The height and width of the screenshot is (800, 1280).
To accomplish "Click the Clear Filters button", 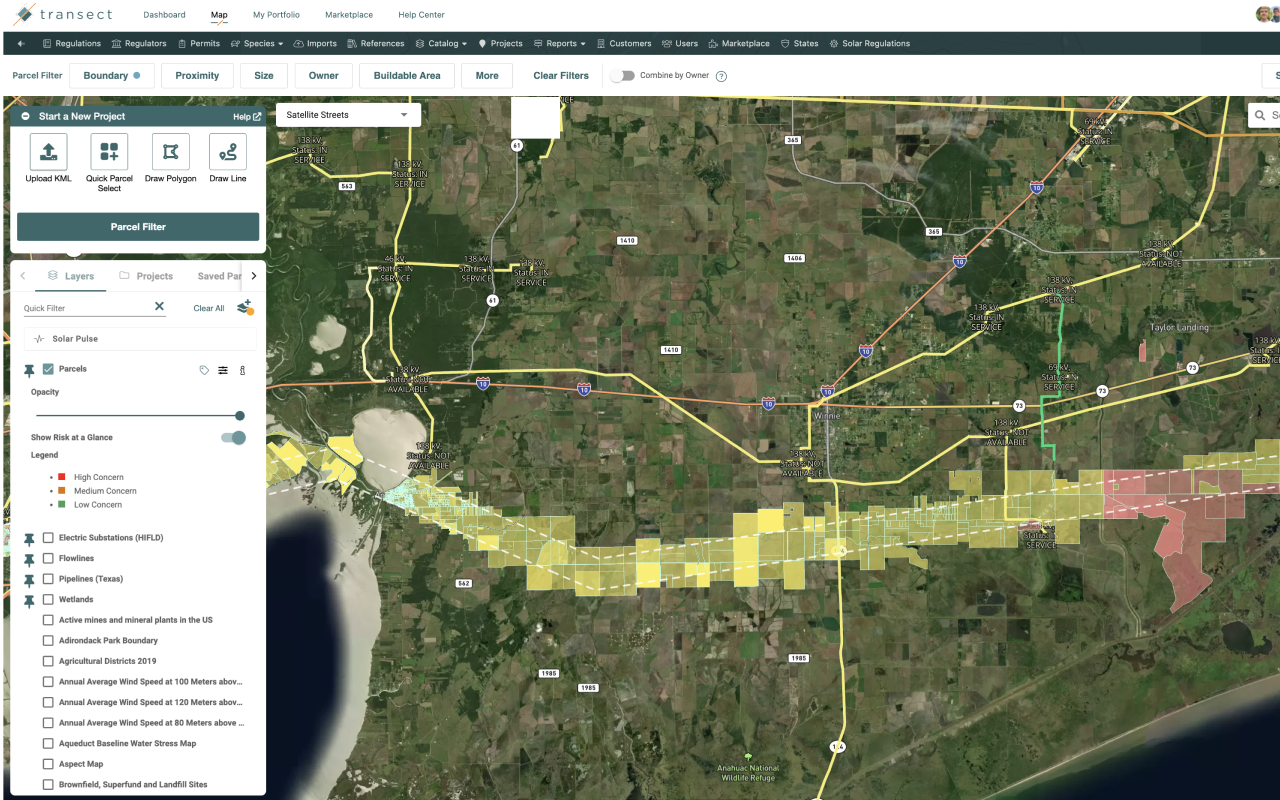I will coord(560,75).
